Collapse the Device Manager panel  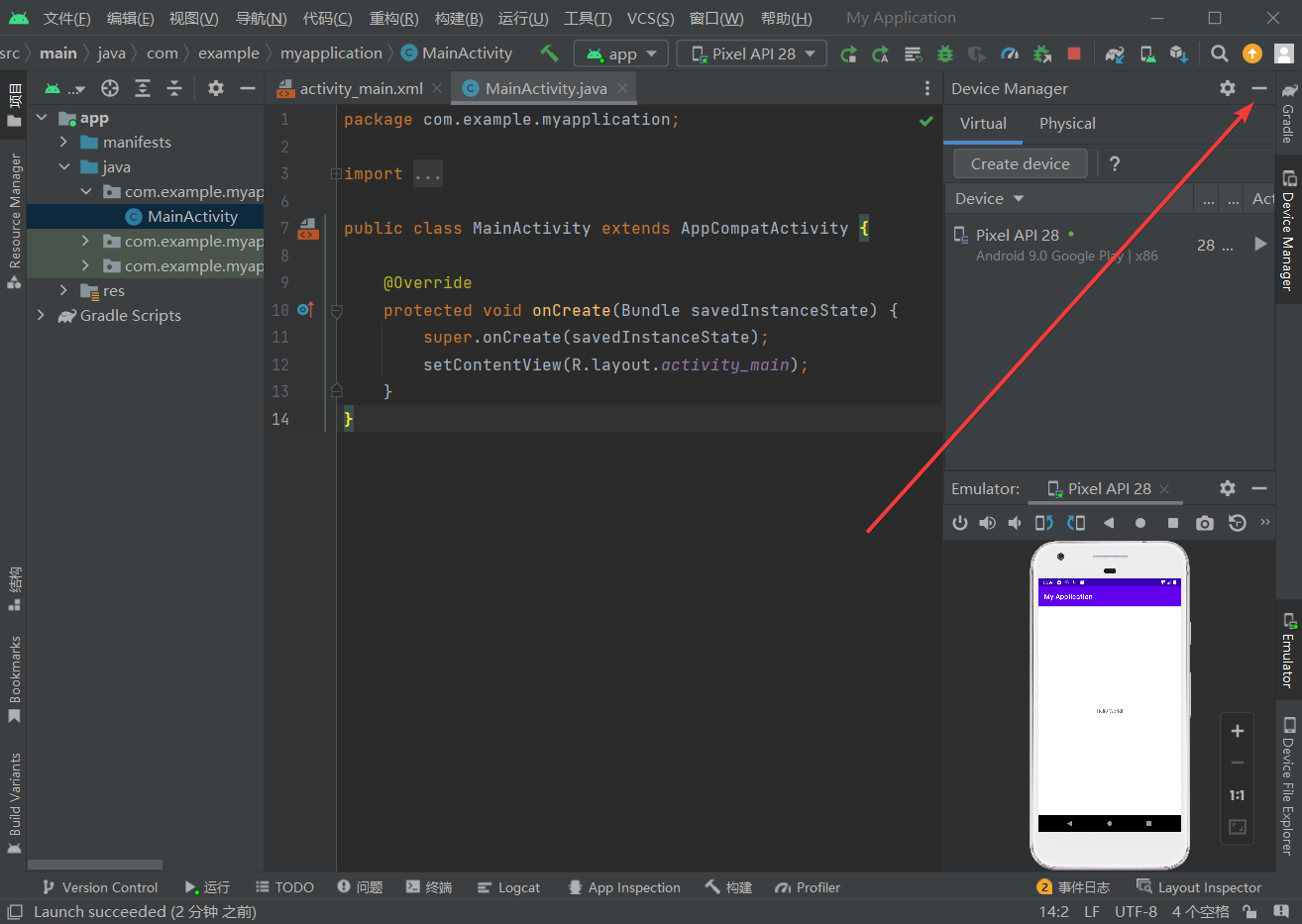tap(1258, 88)
